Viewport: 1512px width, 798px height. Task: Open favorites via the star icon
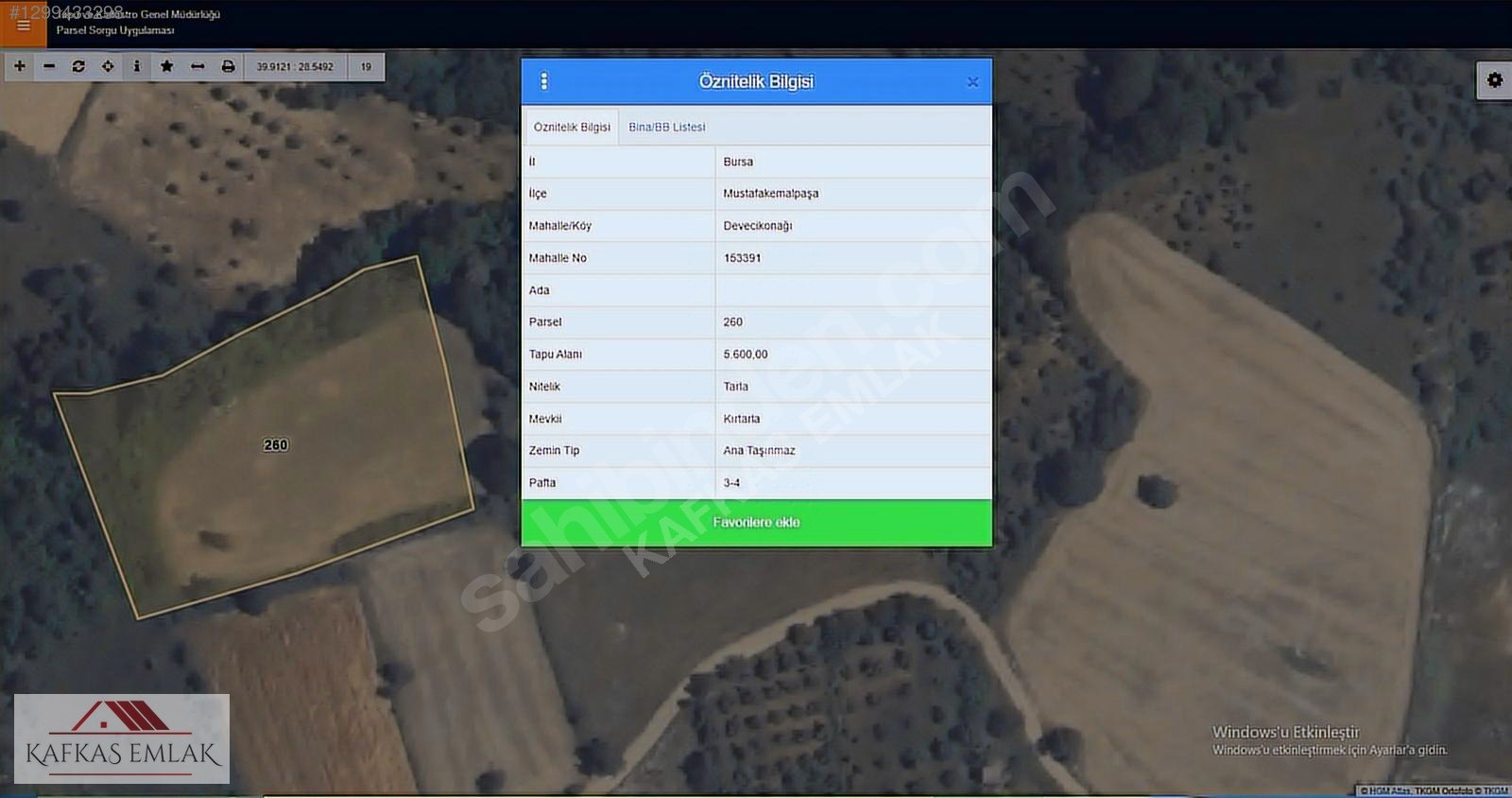pos(167,66)
